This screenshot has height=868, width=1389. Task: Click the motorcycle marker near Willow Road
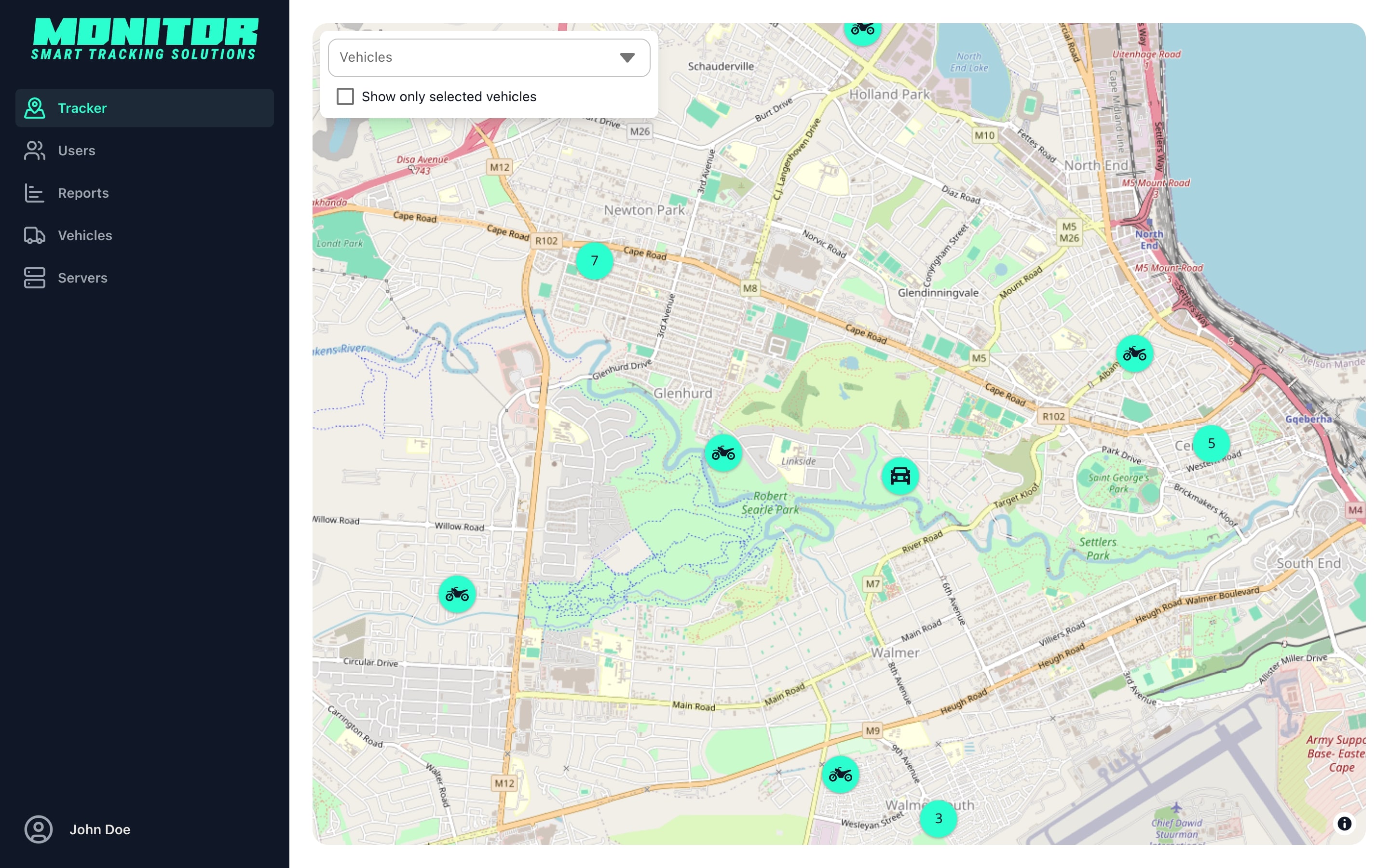point(456,594)
